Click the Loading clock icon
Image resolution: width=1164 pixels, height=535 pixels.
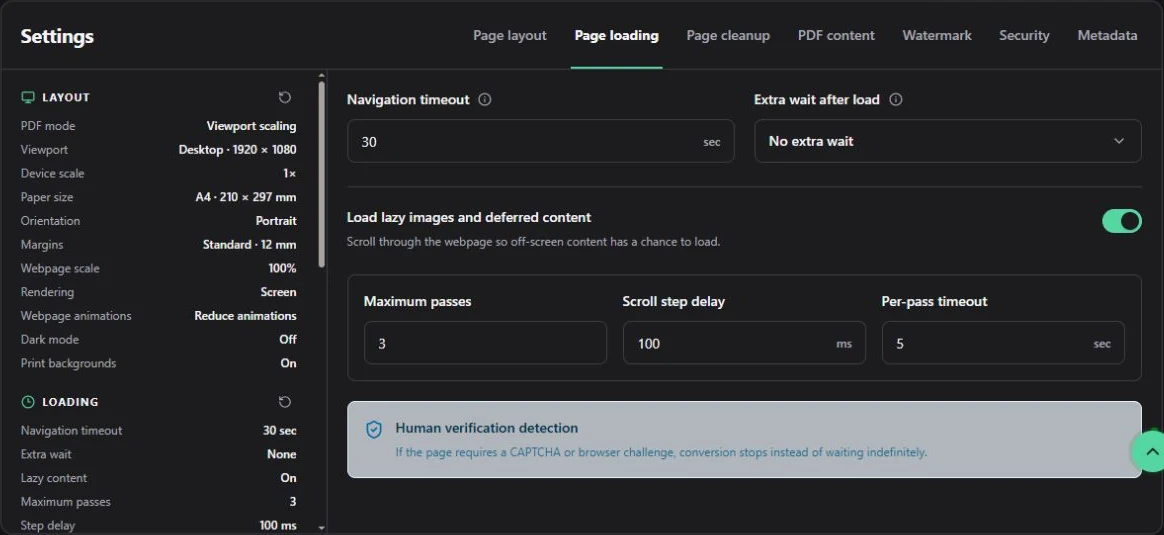[x=27, y=401]
